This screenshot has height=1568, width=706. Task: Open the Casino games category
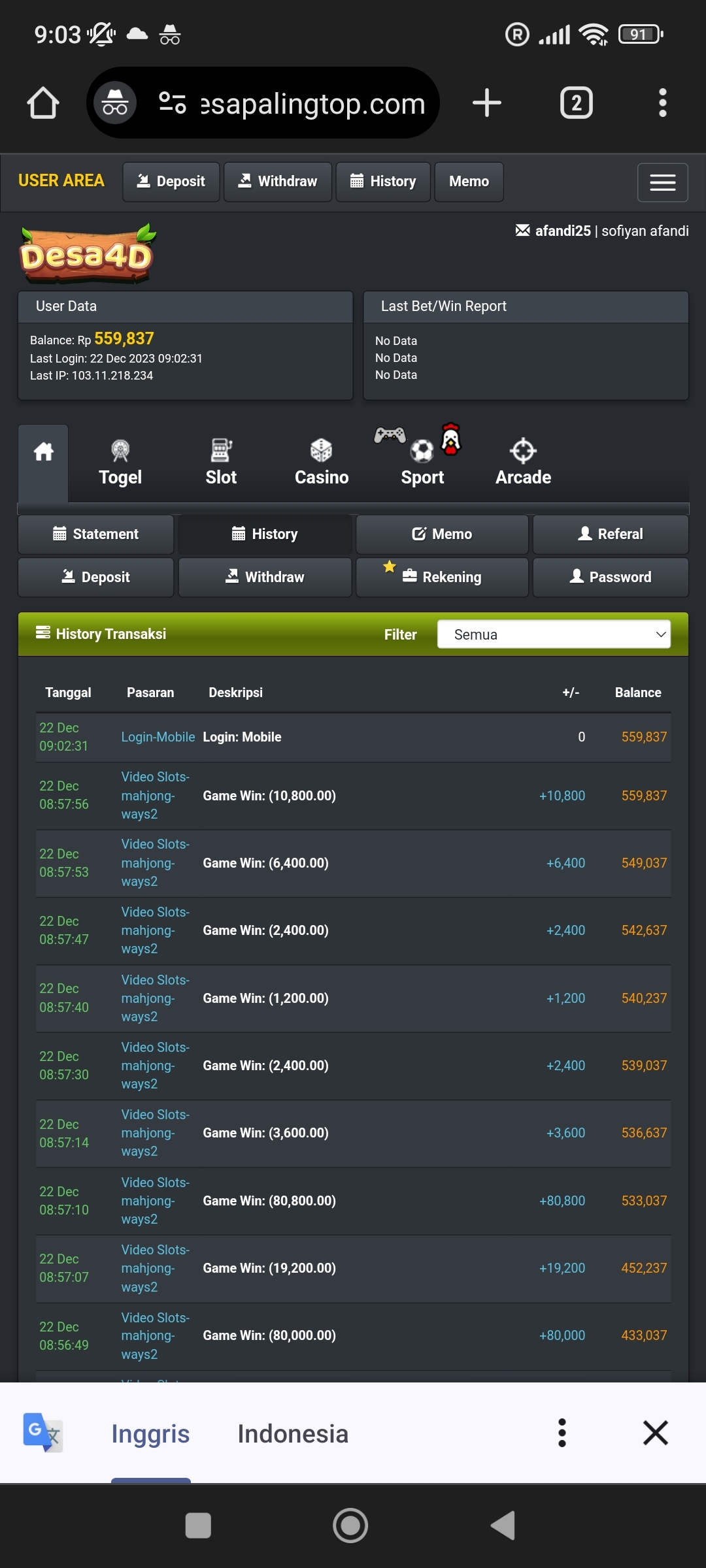321,464
